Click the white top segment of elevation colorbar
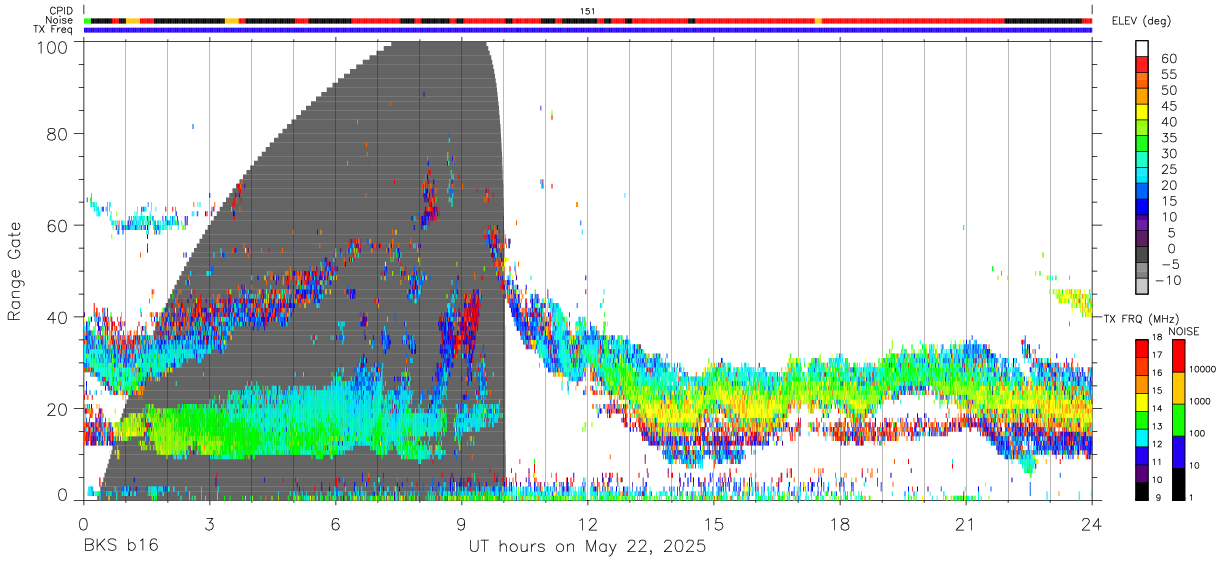This screenshot has height=567, width=1228. pyautogui.click(x=1142, y=48)
